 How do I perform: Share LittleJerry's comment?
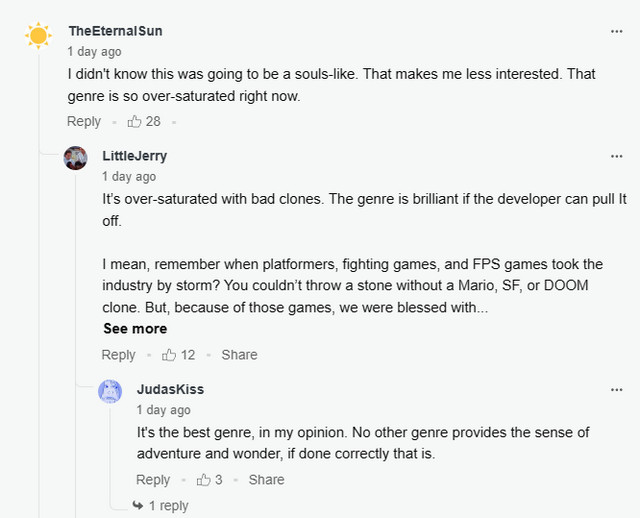[240, 355]
